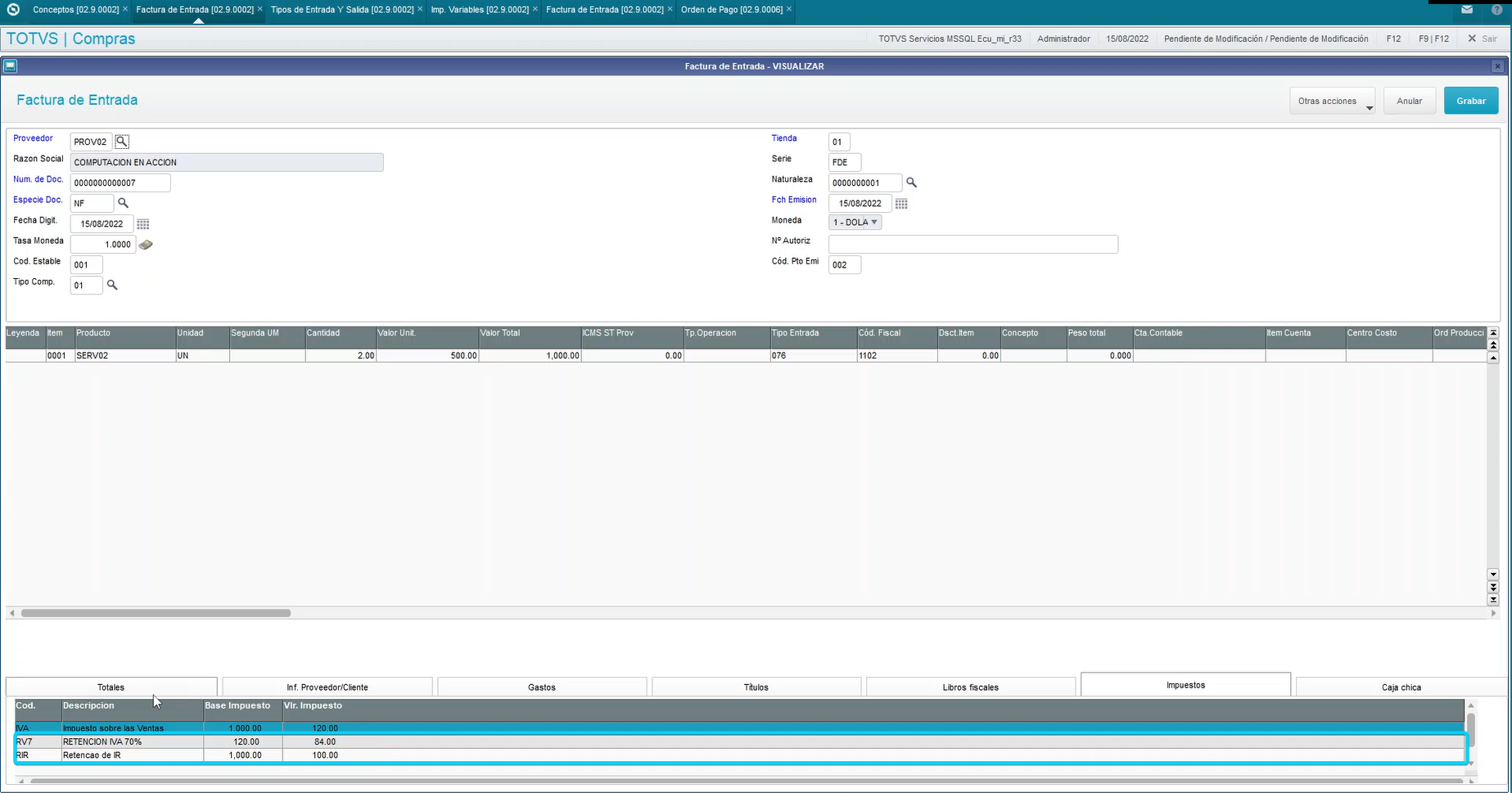The image size is (1512, 793).
Task: Switch to the Gastos tab
Action: point(542,687)
